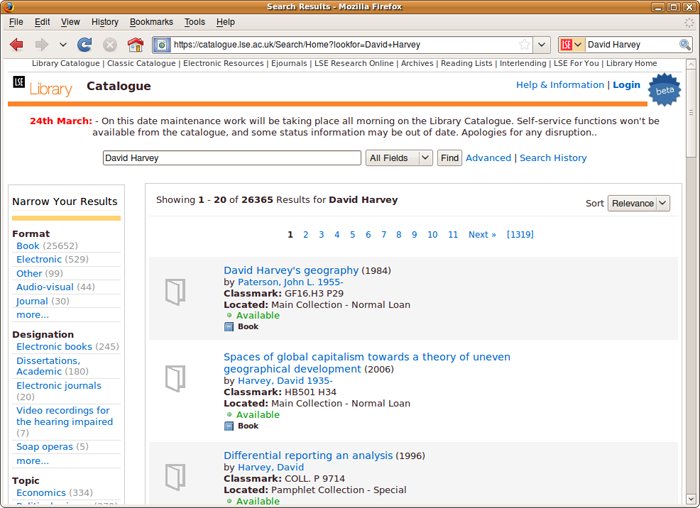Viewport: 700px width, 508px height.
Task: Click the scrollbar down arrow
Action: 691,499
